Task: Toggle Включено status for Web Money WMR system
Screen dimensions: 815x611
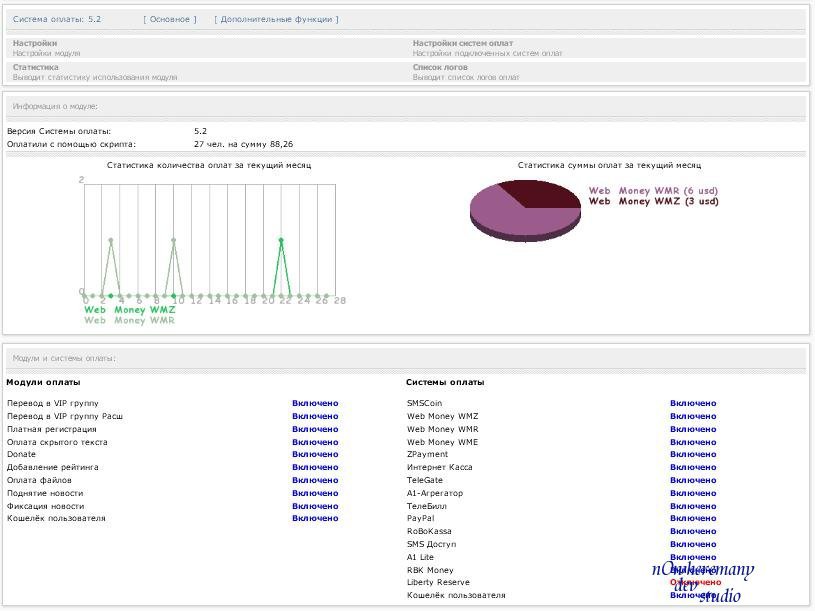Action: [693, 429]
